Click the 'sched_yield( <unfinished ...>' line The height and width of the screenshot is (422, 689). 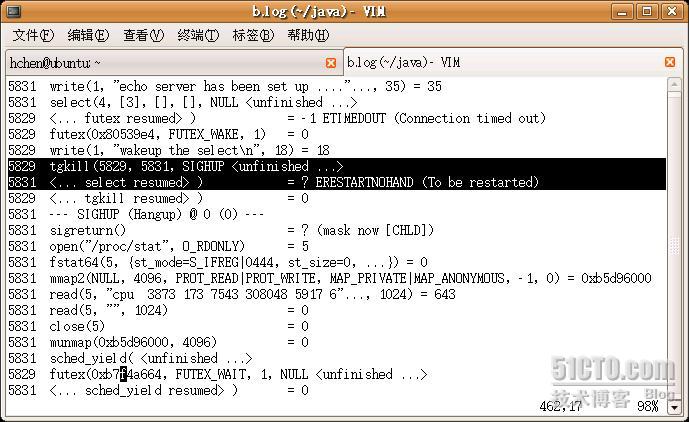pos(131,358)
